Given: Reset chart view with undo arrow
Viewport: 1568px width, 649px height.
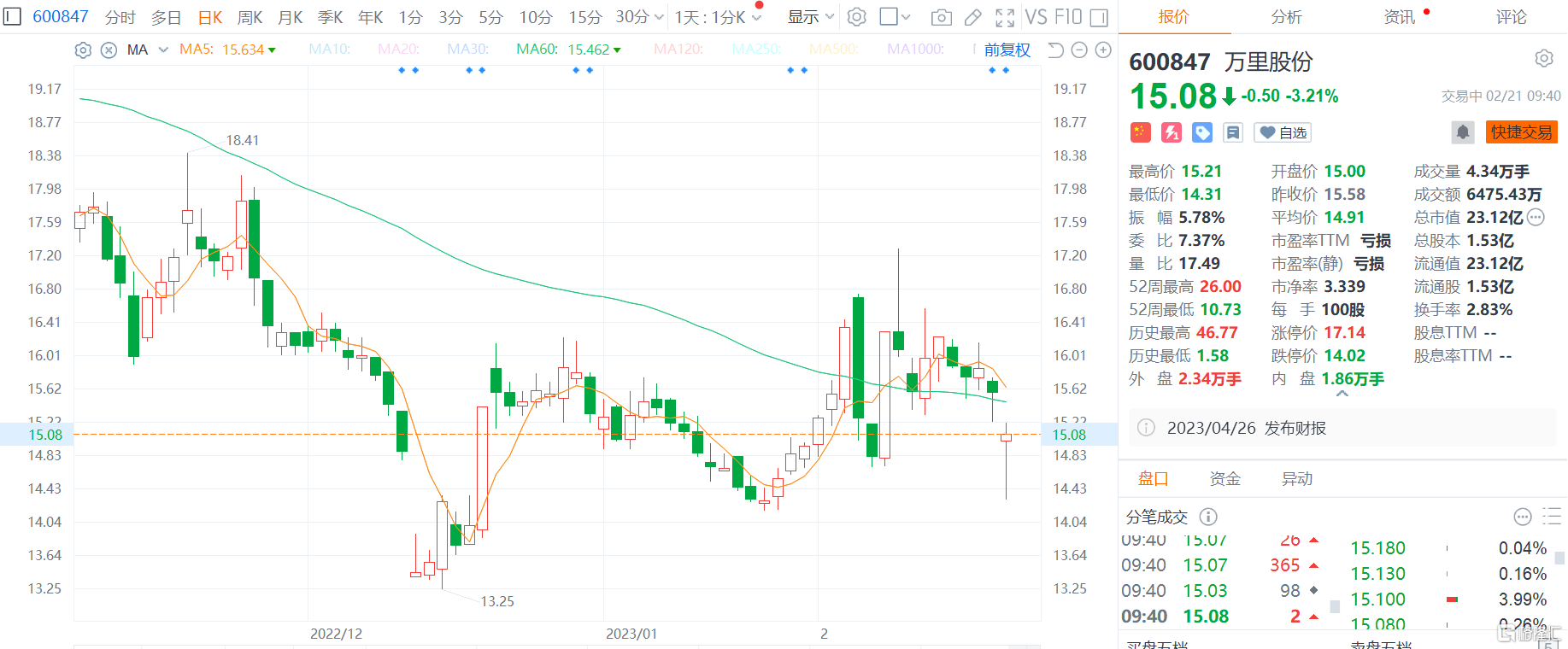Looking at the screenshot, I should click(1055, 50).
